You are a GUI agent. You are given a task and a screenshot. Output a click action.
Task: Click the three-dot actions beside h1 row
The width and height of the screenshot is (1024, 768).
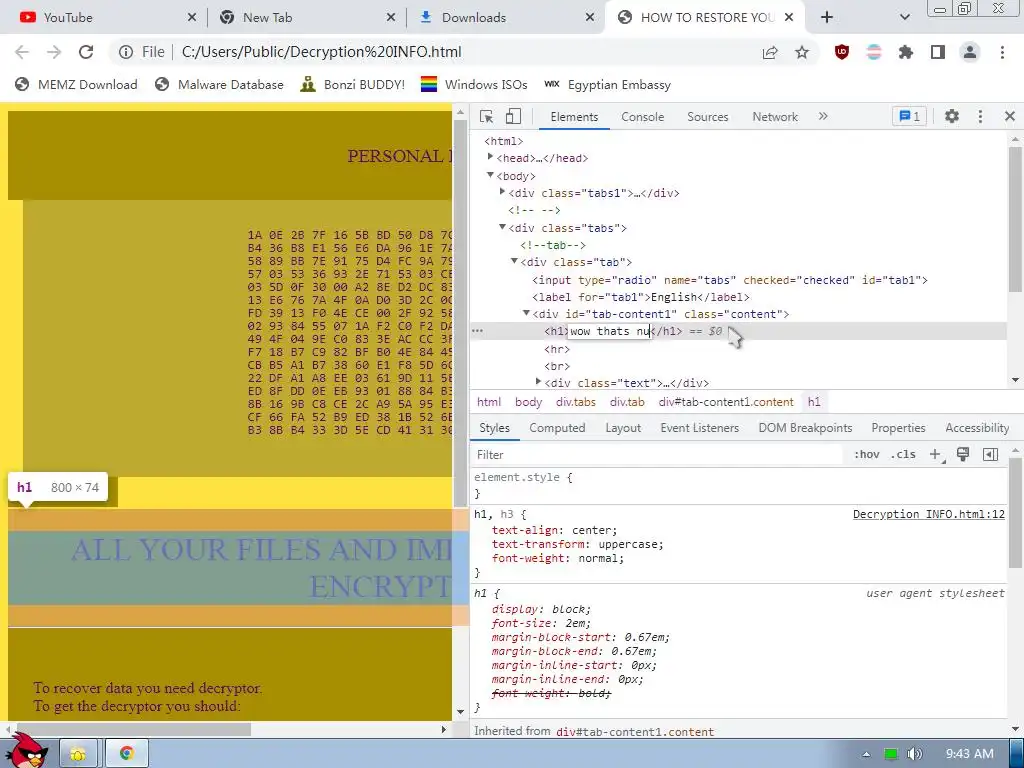[477, 331]
